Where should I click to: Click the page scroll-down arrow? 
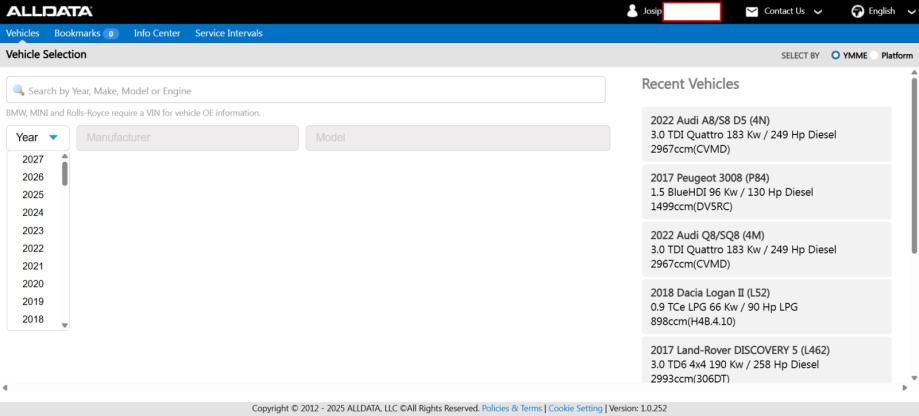click(x=914, y=379)
